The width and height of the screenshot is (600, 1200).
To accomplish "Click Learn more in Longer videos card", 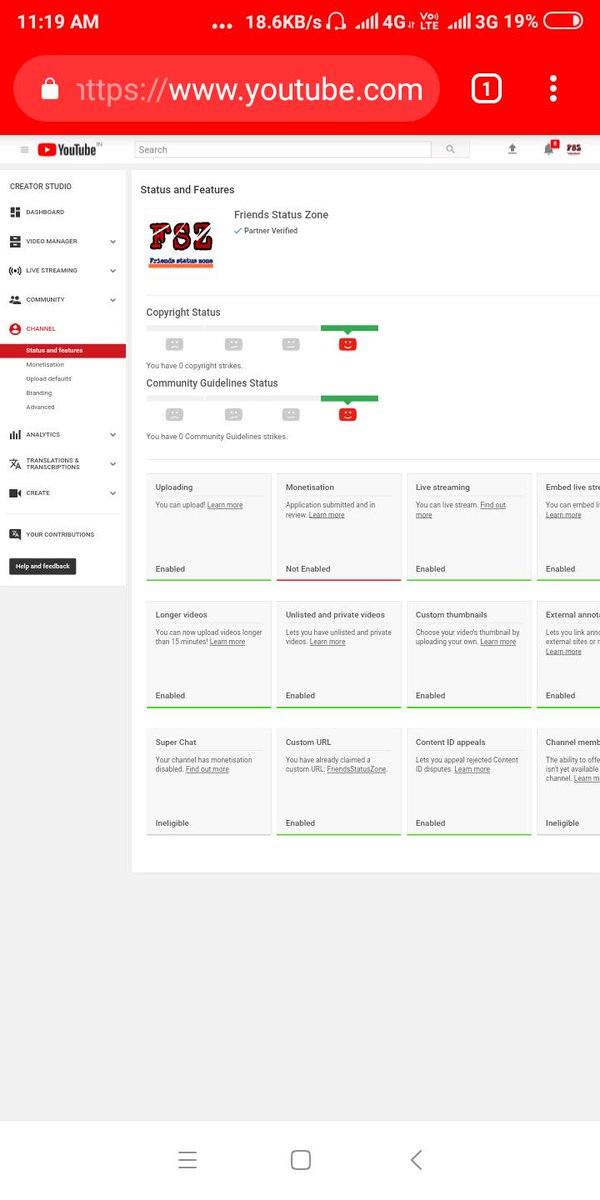I will pyautogui.click(x=227, y=642).
